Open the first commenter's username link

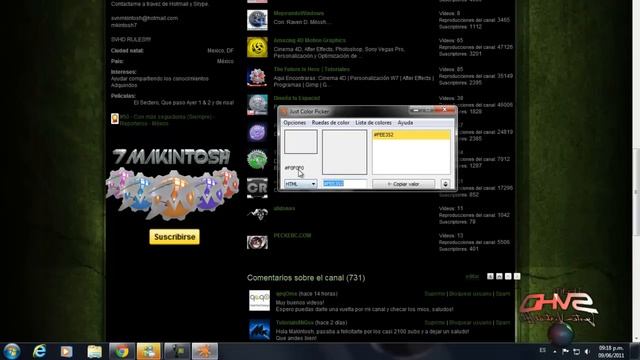click(286, 294)
